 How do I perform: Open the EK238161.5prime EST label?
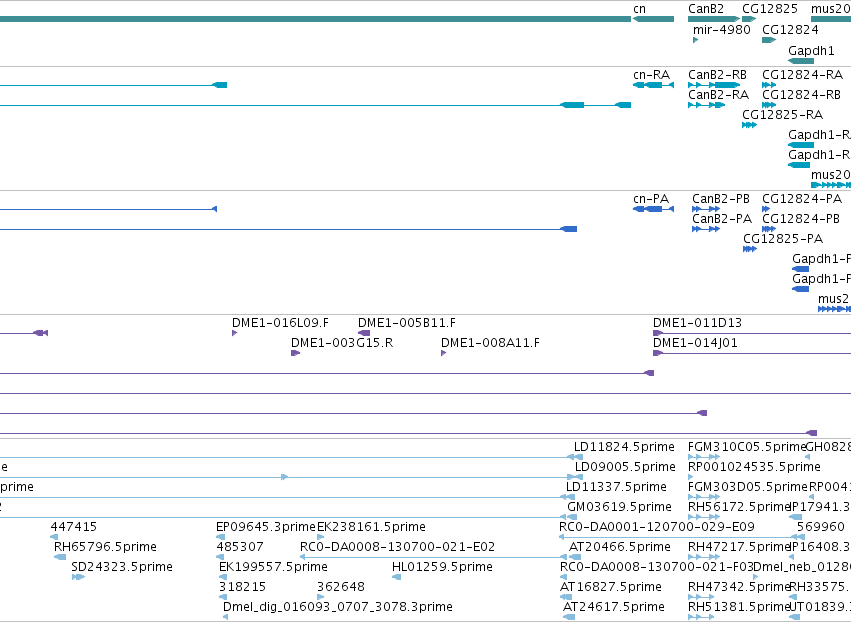371,527
